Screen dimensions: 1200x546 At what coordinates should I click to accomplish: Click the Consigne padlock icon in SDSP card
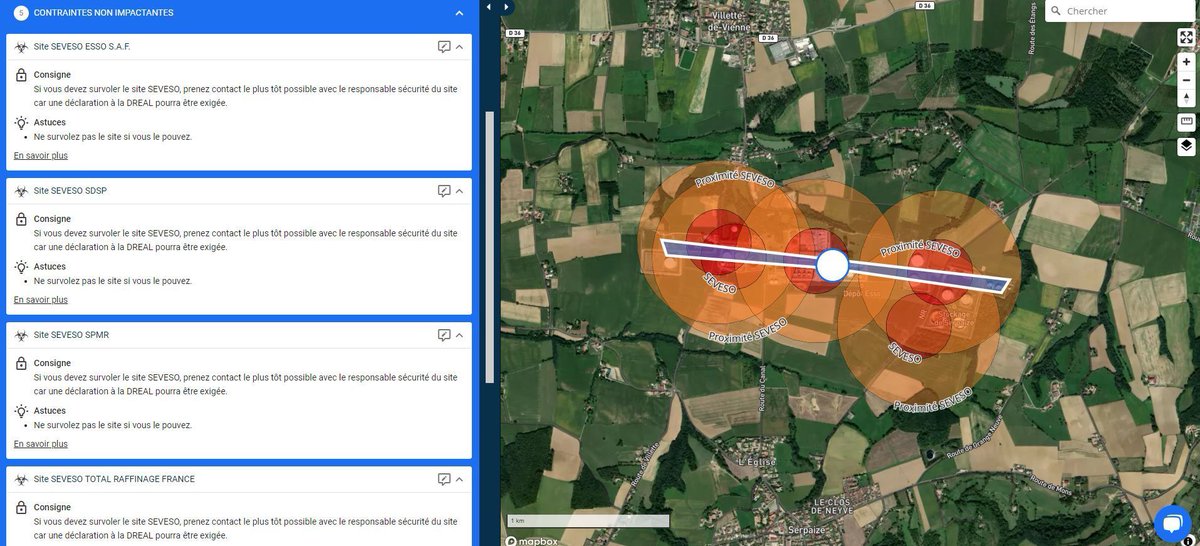click(x=21, y=219)
